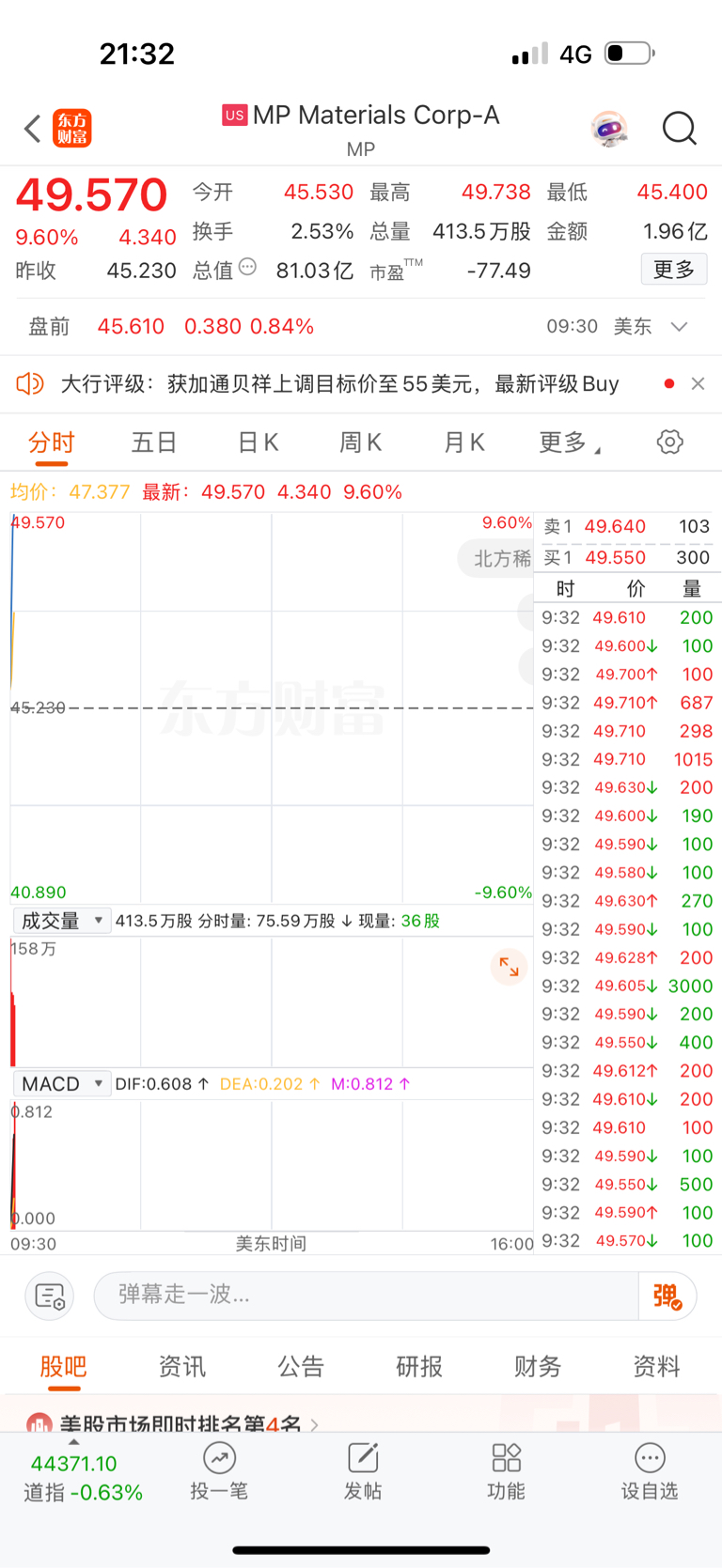Tap the 买1 49.550 bid row
Image resolution: width=722 pixels, height=1568 pixels.
tap(627, 557)
